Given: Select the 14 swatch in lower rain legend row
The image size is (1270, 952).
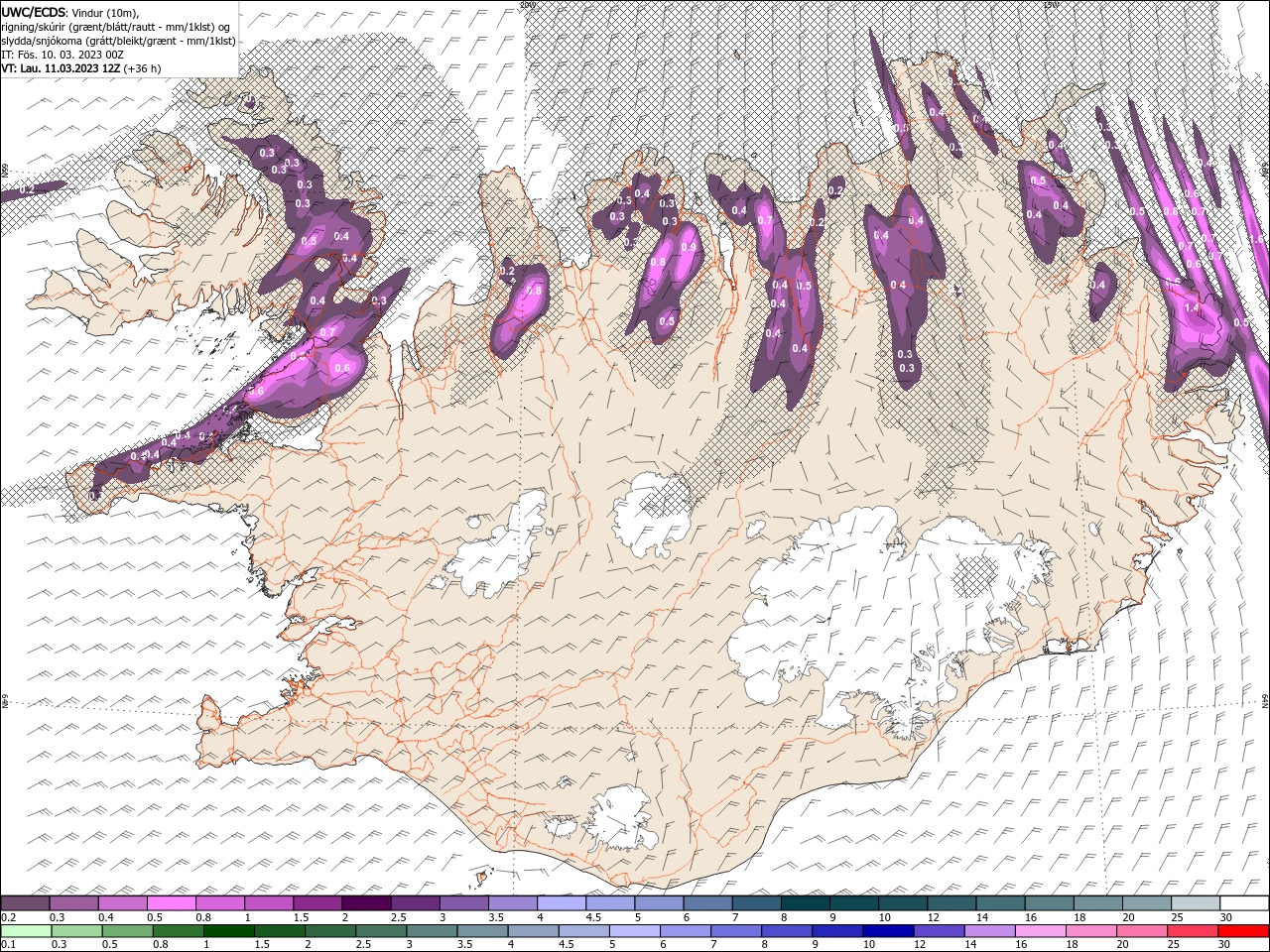Looking at the screenshot, I should [989, 931].
